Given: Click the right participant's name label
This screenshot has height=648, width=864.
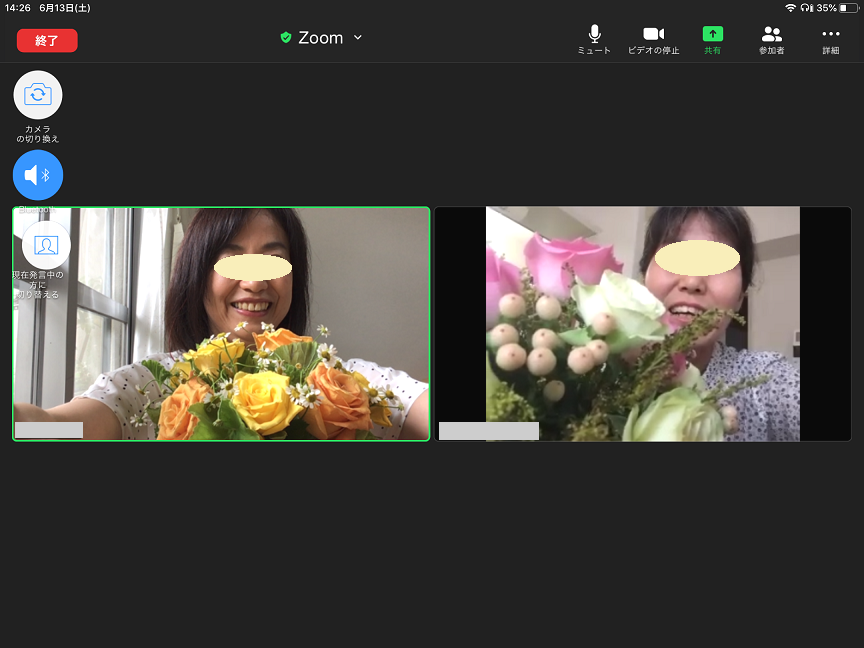Looking at the screenshot, I should point(488,431).
